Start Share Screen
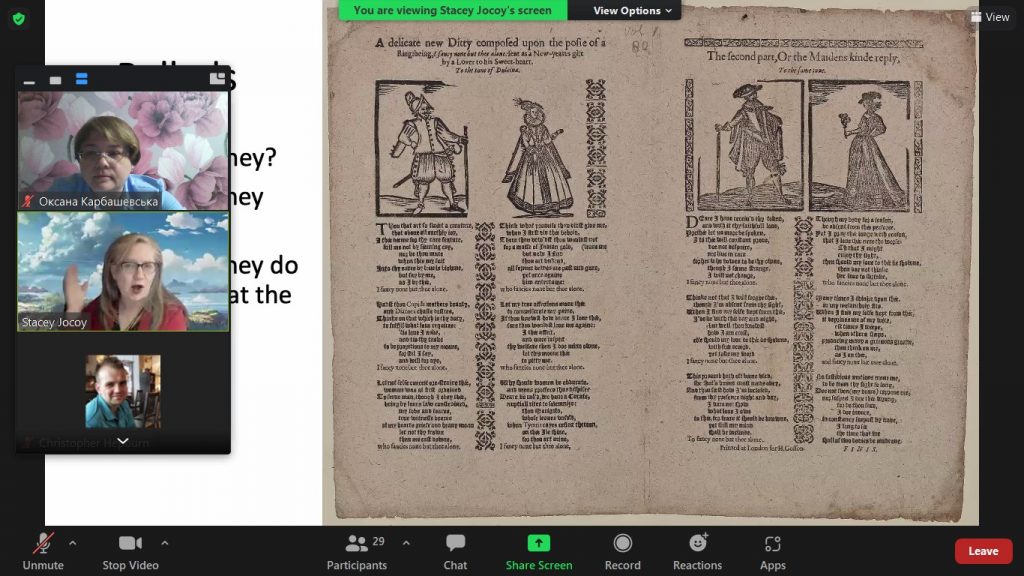 539,552
